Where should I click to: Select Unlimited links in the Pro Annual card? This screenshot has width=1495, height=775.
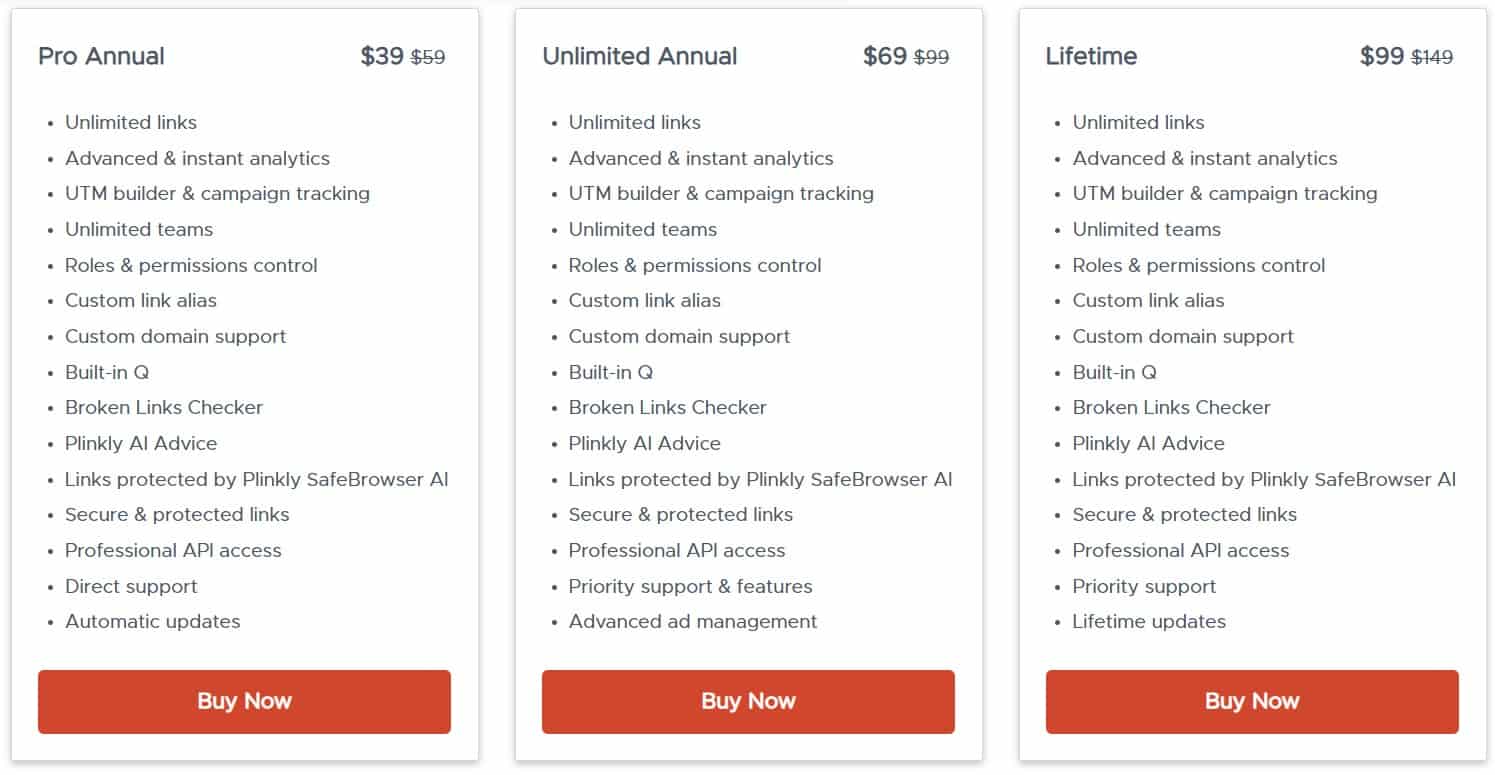(x=130, y=122)
